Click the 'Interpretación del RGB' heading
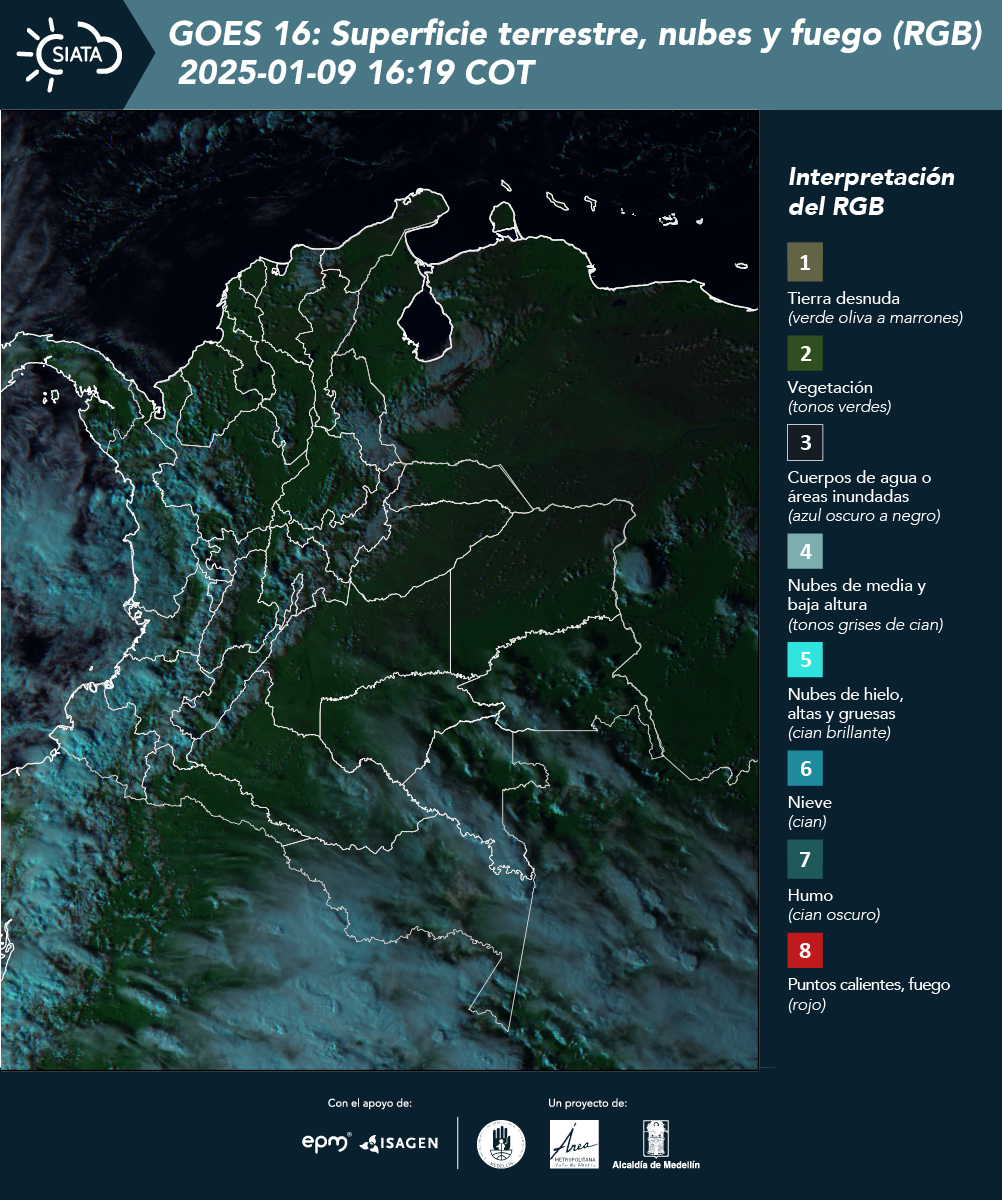1002x1200 pixels. click(x=871, y=192)
